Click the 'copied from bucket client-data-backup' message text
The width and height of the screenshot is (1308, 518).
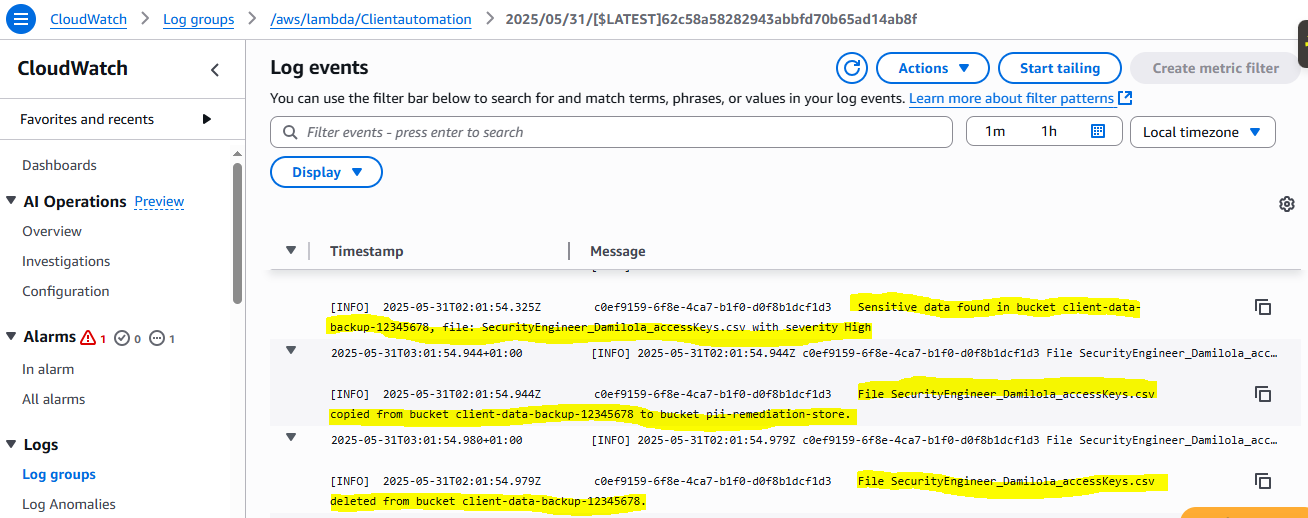(x=742, y=403)
